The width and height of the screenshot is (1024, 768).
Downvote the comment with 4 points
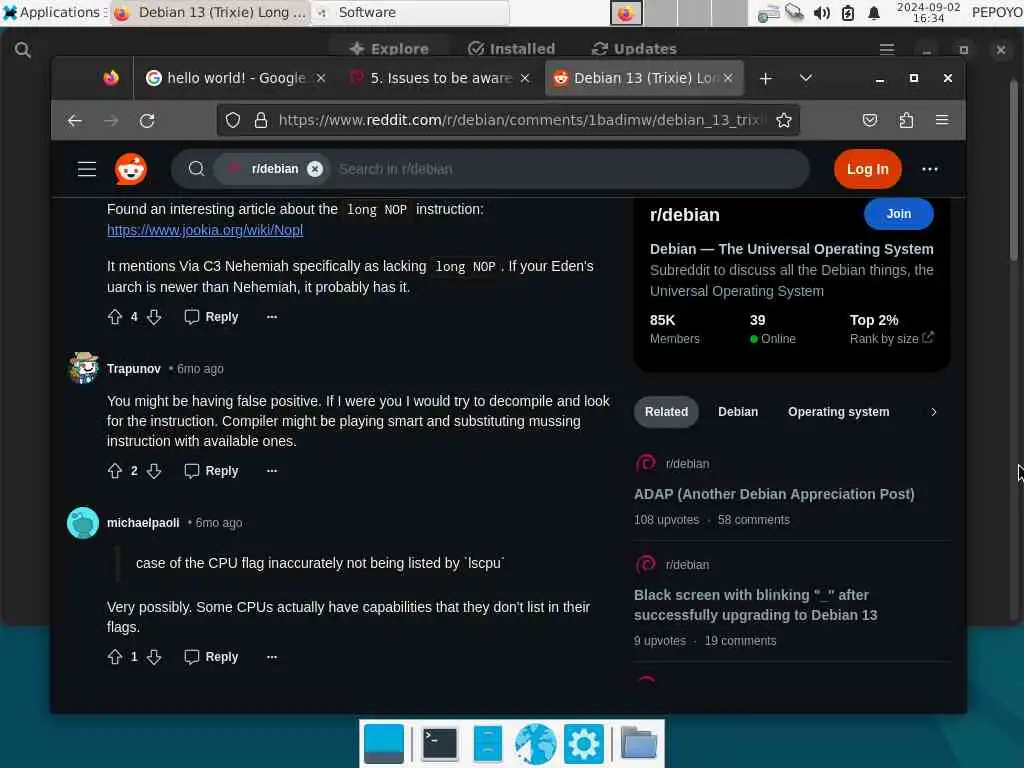pyautogui.click(x=154, y=317)
